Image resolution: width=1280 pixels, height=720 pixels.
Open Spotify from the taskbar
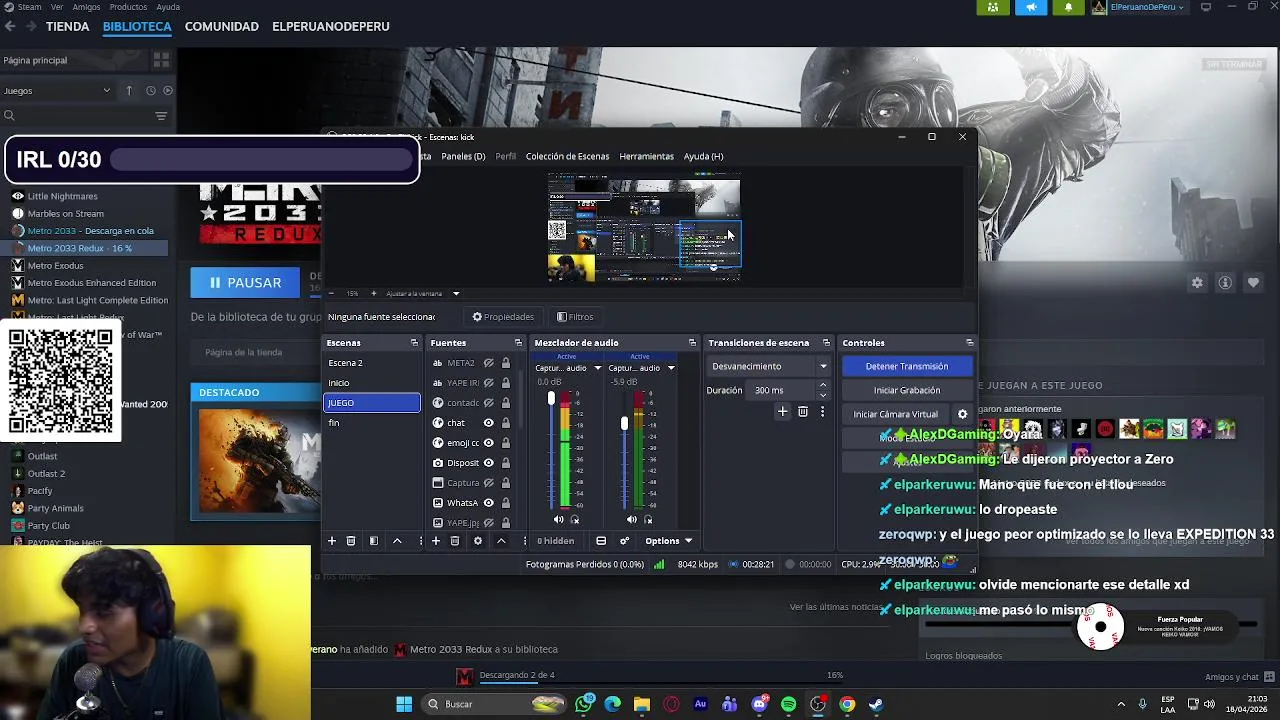coord(788,704)
